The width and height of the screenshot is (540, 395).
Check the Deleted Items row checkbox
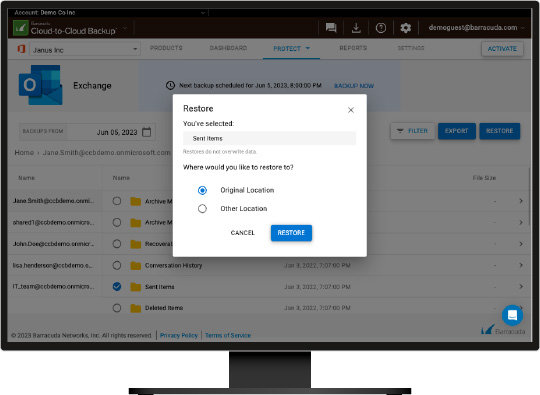click(117, 308)
